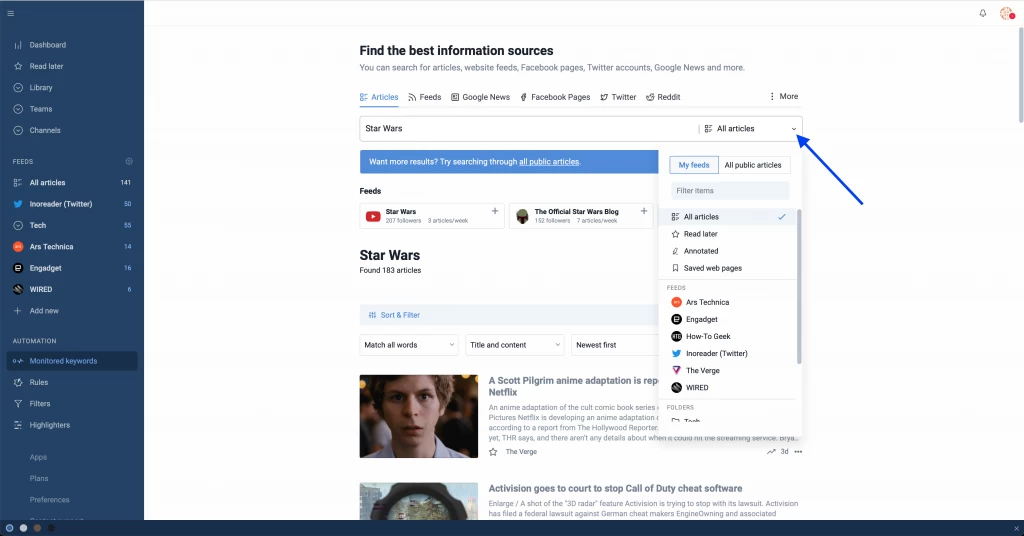
Task: Open Newest first sort dropdown
Action: (x=615, y=345)
